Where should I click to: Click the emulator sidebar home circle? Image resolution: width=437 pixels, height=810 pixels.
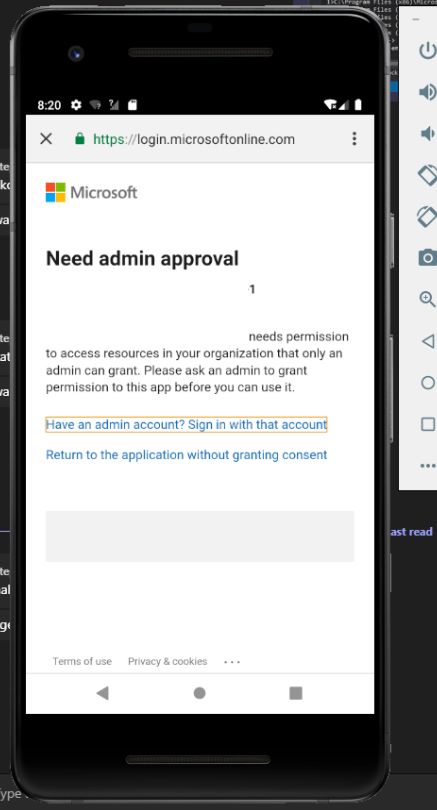click(x=428, y=383)
